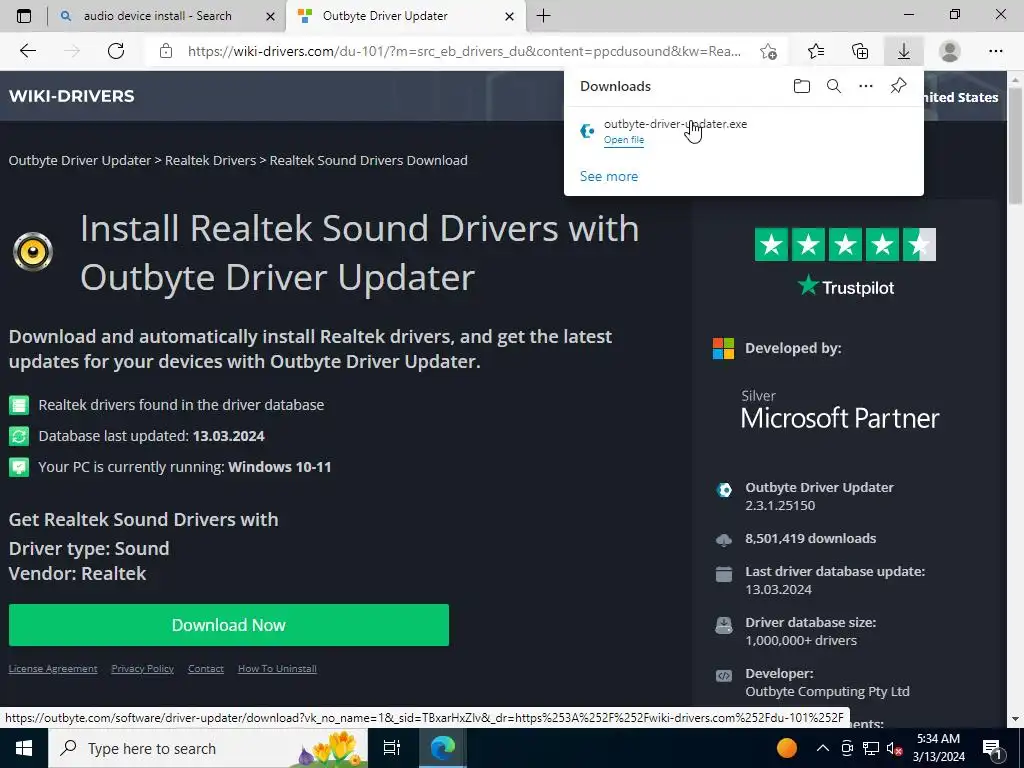
Task: Open a new browser tab
Action: [543, 16]
